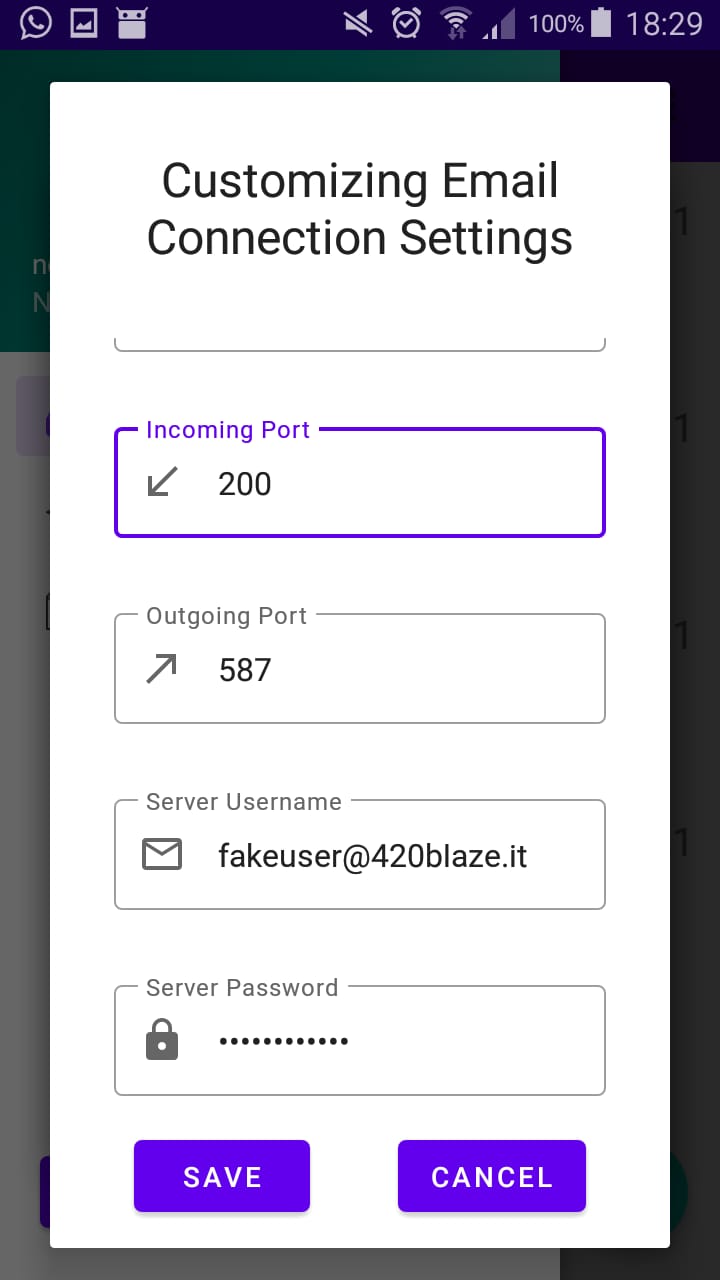Tap the Android robot notification icon
The image size is (720, 1280).
pos(131,23)
